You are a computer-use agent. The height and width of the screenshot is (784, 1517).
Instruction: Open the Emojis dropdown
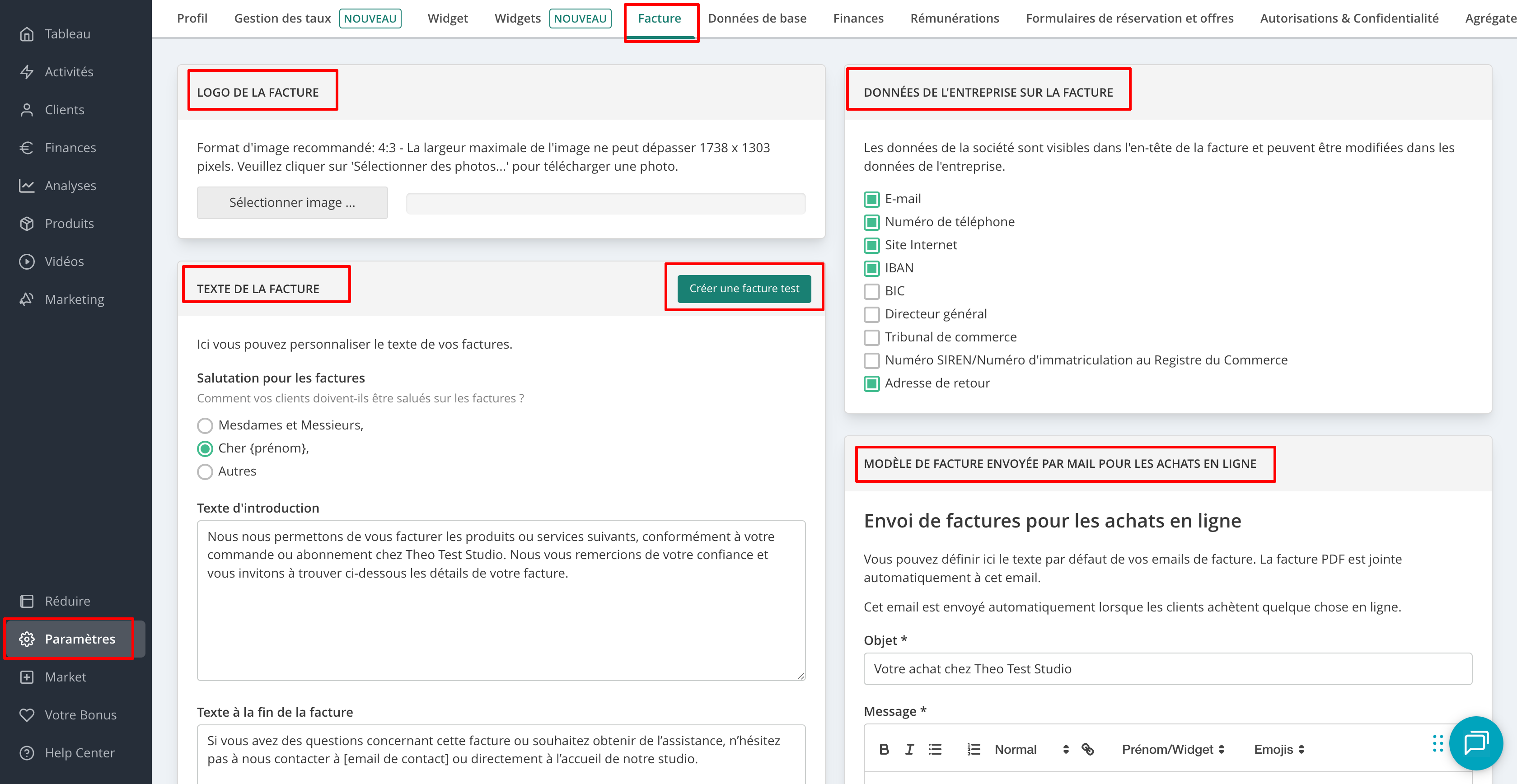click(1279, 749)
